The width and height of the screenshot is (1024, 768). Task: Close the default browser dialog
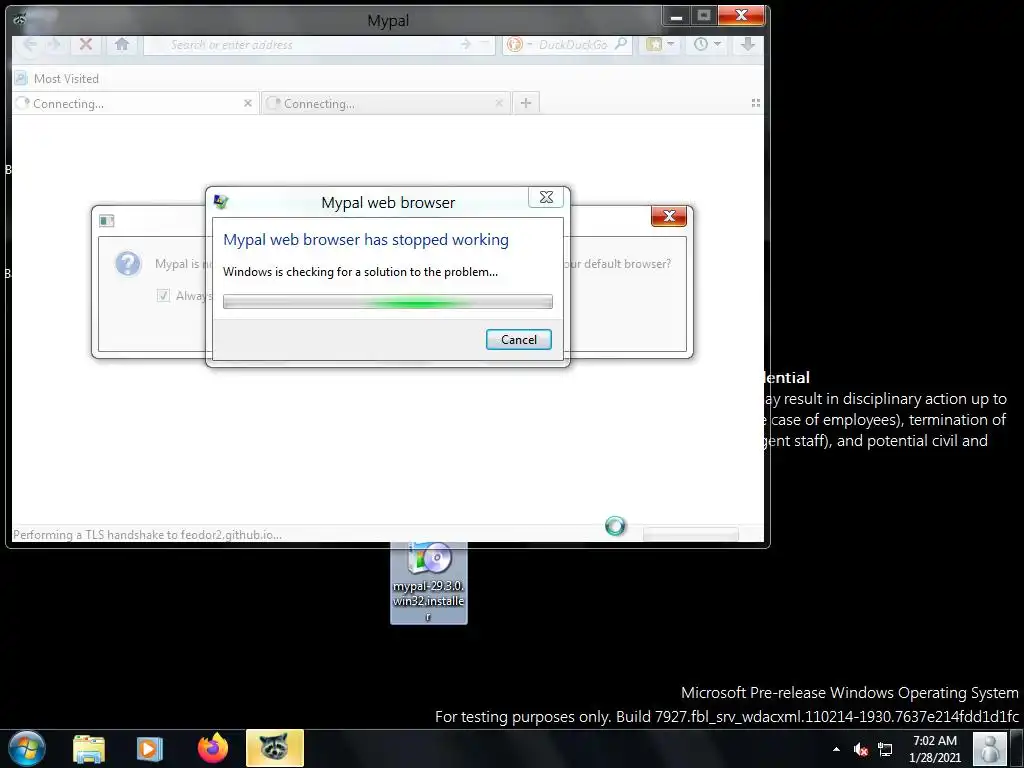click(x=669, y=216)
